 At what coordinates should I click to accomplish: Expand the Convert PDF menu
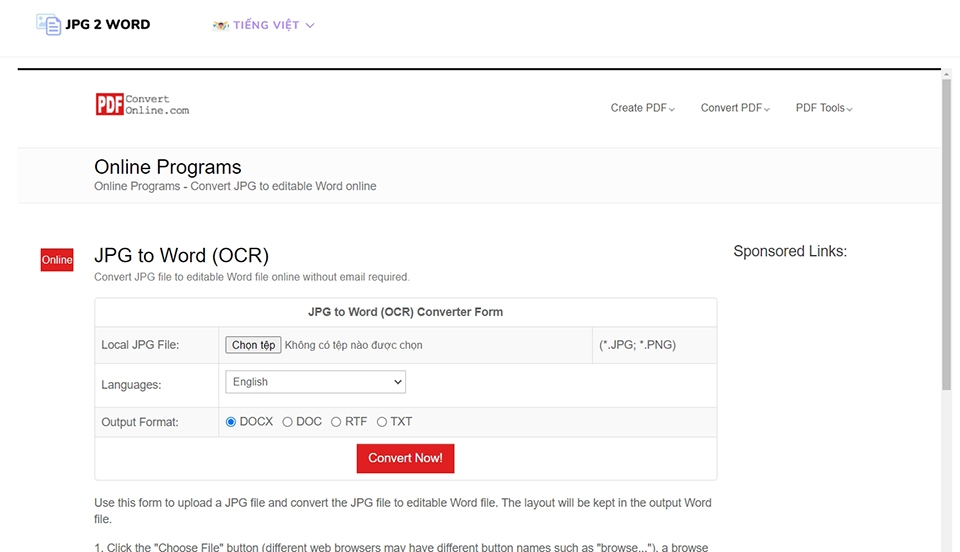(735, 108)
